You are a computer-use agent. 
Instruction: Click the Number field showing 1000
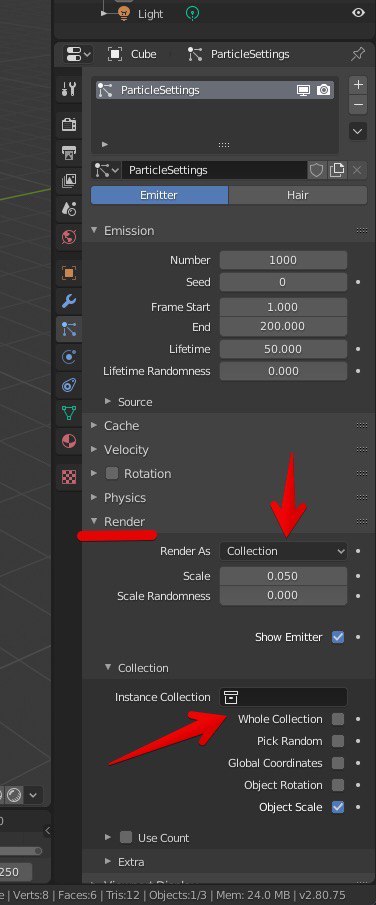point(283,260)
